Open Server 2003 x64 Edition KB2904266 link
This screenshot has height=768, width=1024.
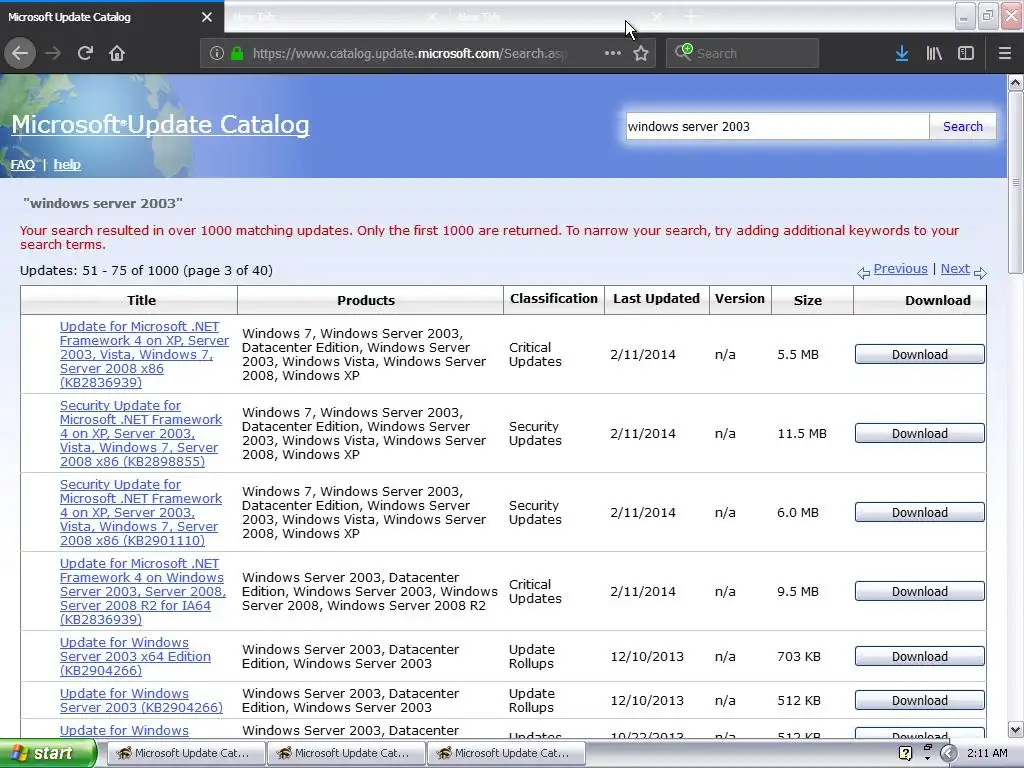(135, 656)
